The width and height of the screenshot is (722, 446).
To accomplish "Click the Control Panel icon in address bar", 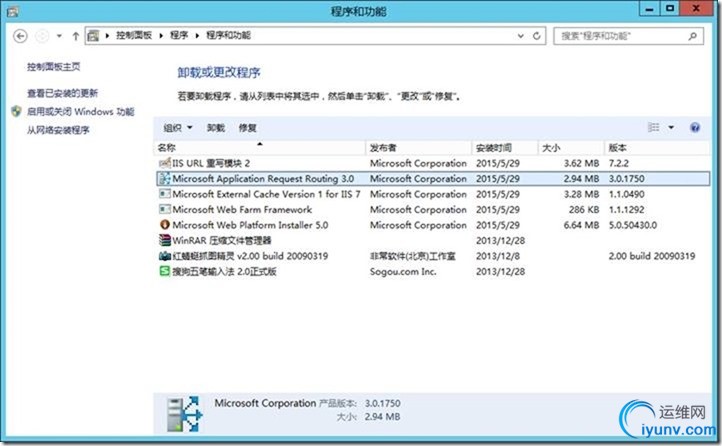I will [x=93, y=35].
